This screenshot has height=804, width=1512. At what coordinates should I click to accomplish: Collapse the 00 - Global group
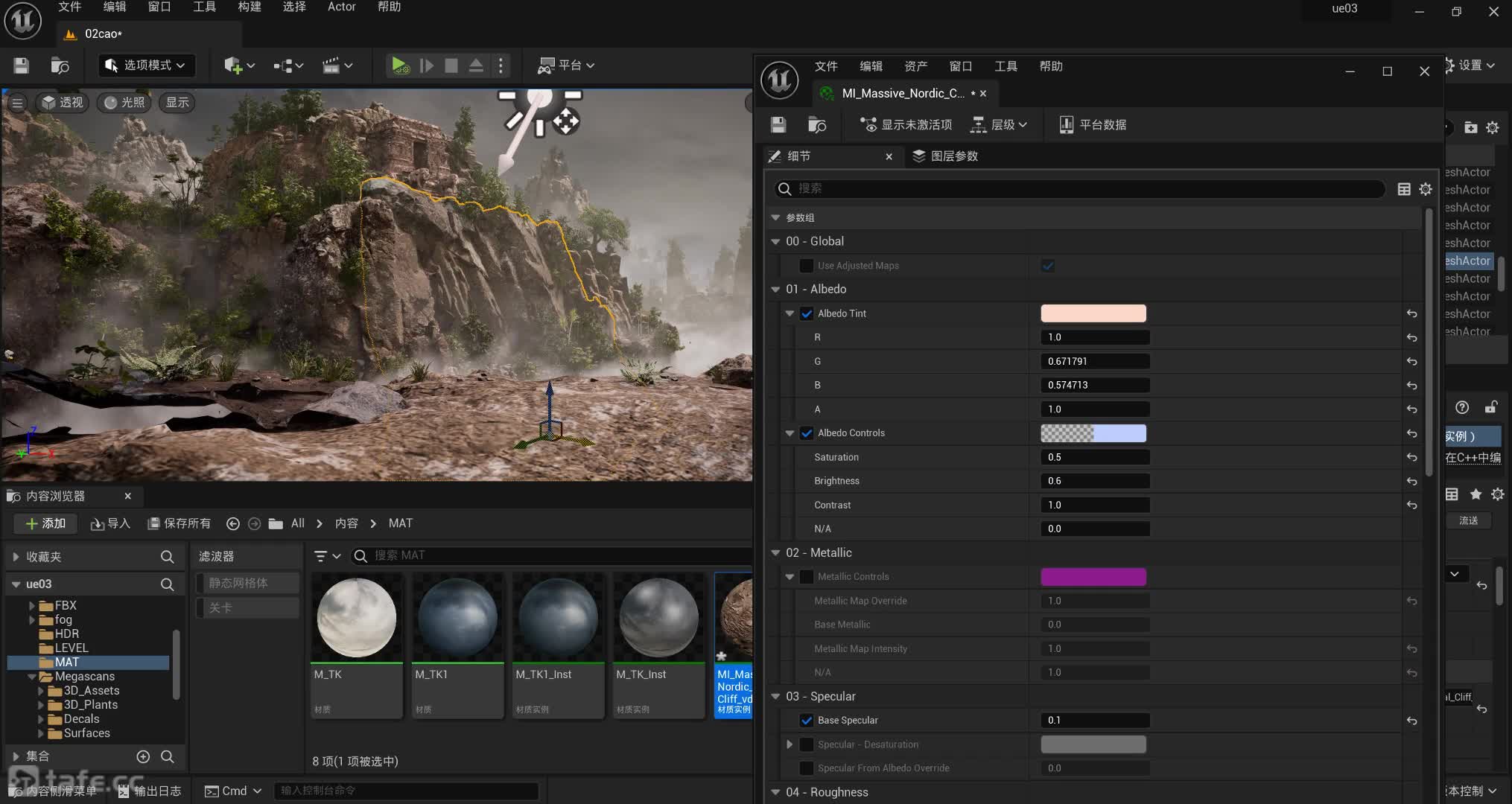775,242
